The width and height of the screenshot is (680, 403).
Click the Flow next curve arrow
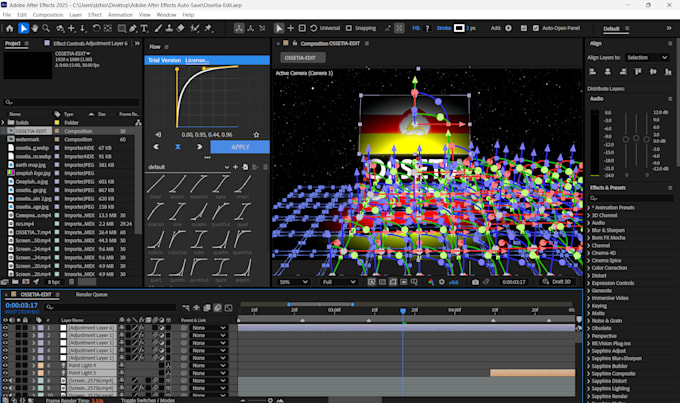click(x=199, y=147)
